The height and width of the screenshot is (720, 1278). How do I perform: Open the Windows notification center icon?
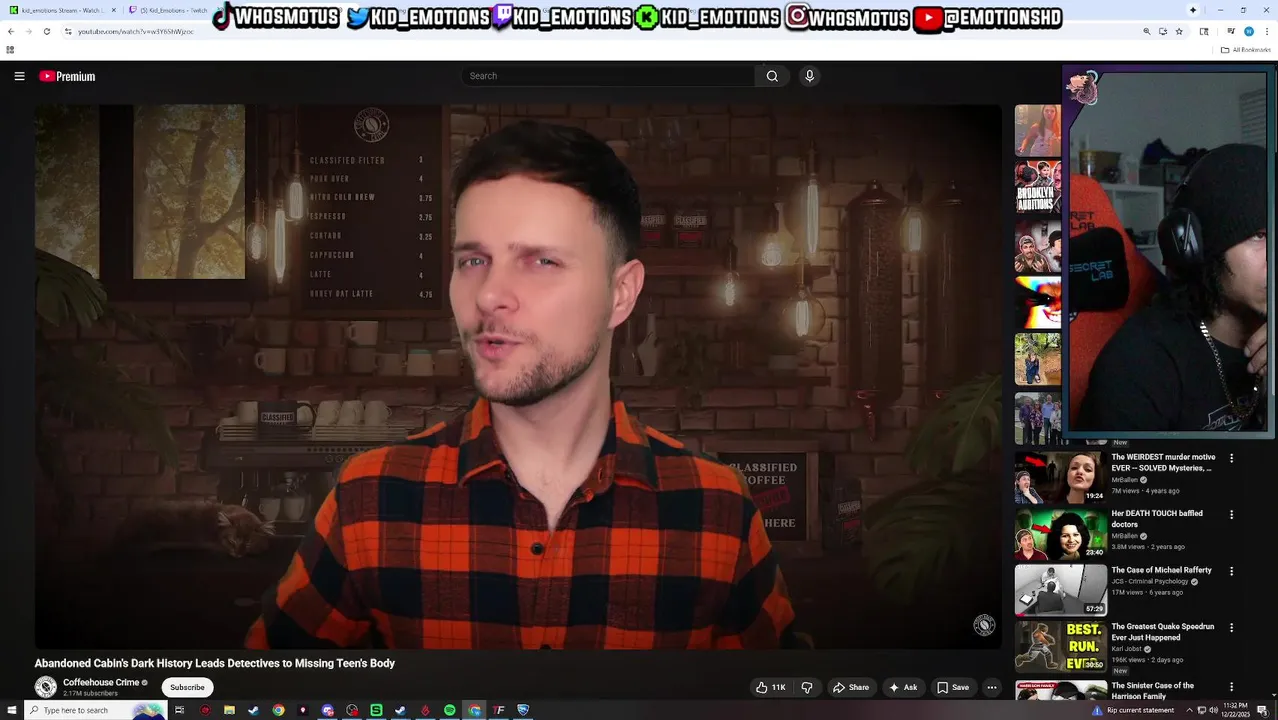click(1264, 710)
